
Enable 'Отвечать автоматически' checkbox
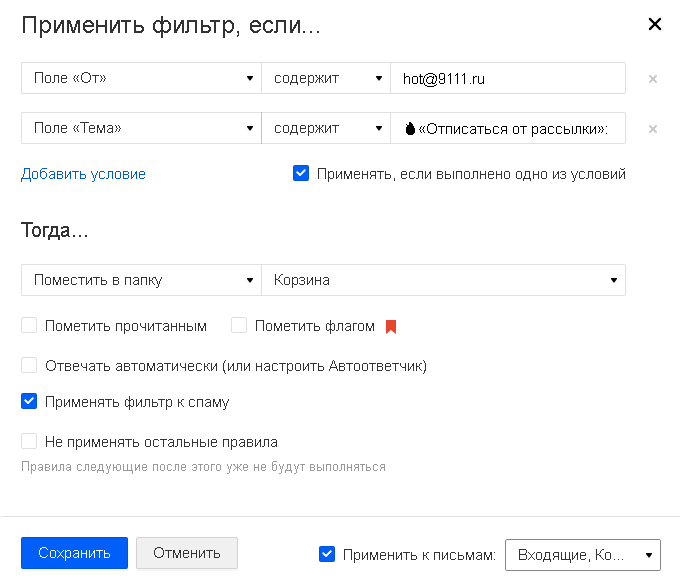coord(29,365)
